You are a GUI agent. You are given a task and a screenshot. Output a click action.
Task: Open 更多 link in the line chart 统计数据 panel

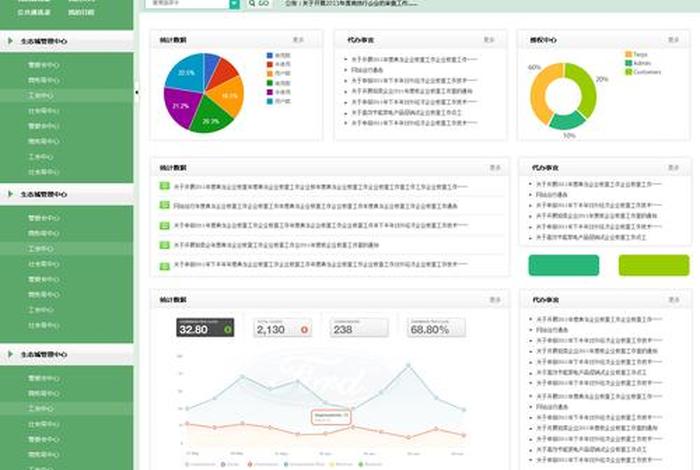coord(495,299)
